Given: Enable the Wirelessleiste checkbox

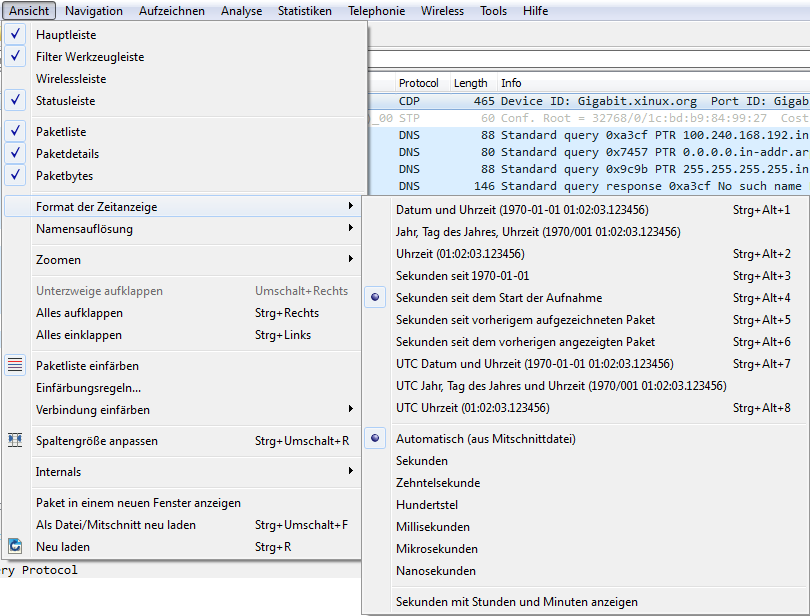Looking at the screenshot, I should pyautogui.click(x=14, y=78).
